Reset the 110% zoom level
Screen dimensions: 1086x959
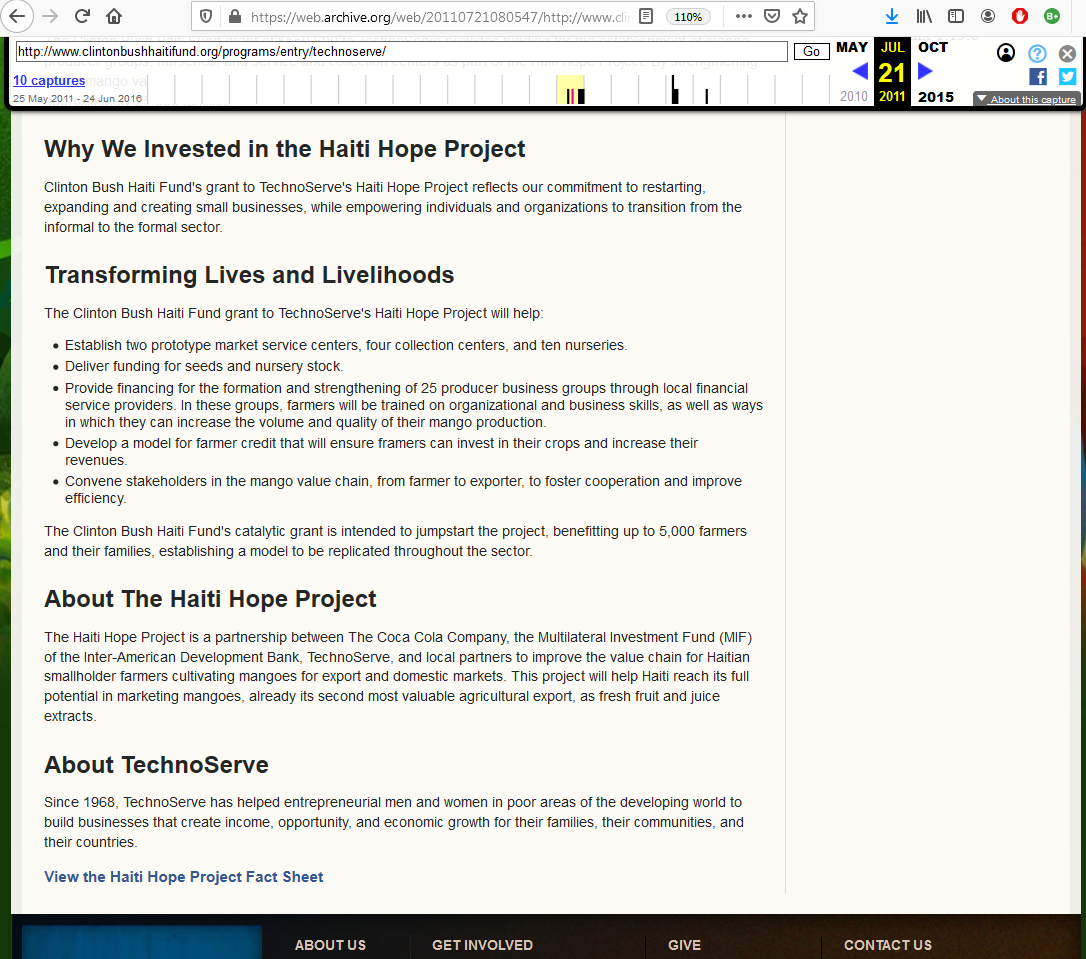pos(688,17)
